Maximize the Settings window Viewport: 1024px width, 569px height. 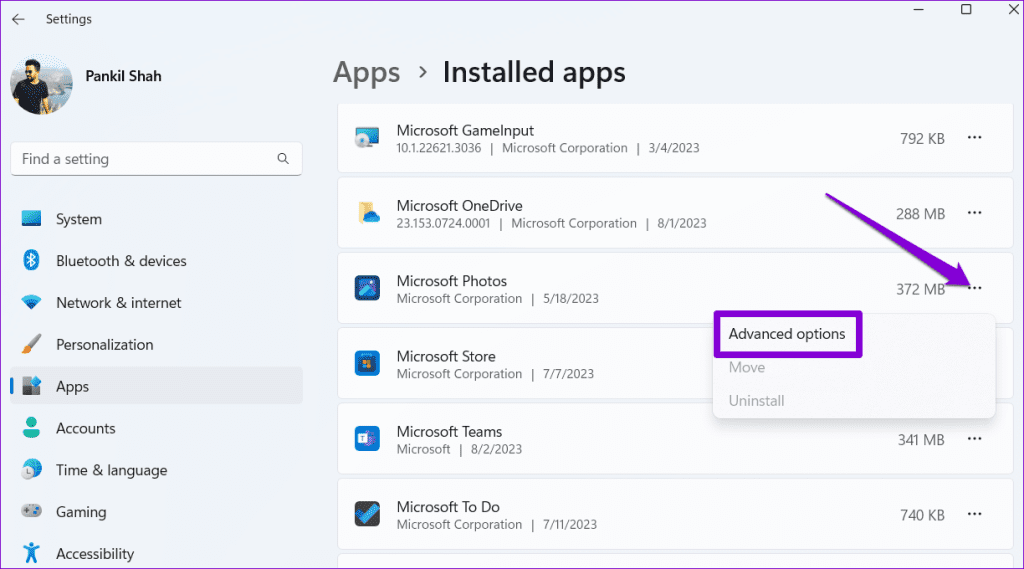[966, 10]
